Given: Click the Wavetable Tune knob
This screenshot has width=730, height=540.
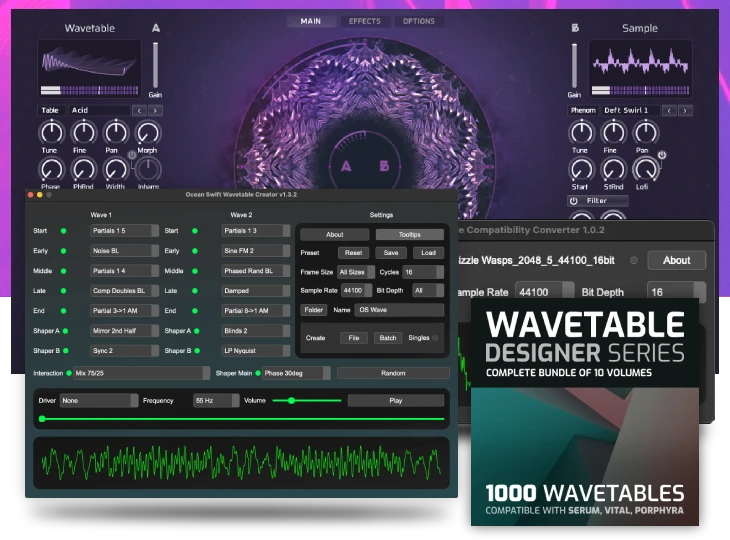Looking at the screenshot, I should point(52,133).
